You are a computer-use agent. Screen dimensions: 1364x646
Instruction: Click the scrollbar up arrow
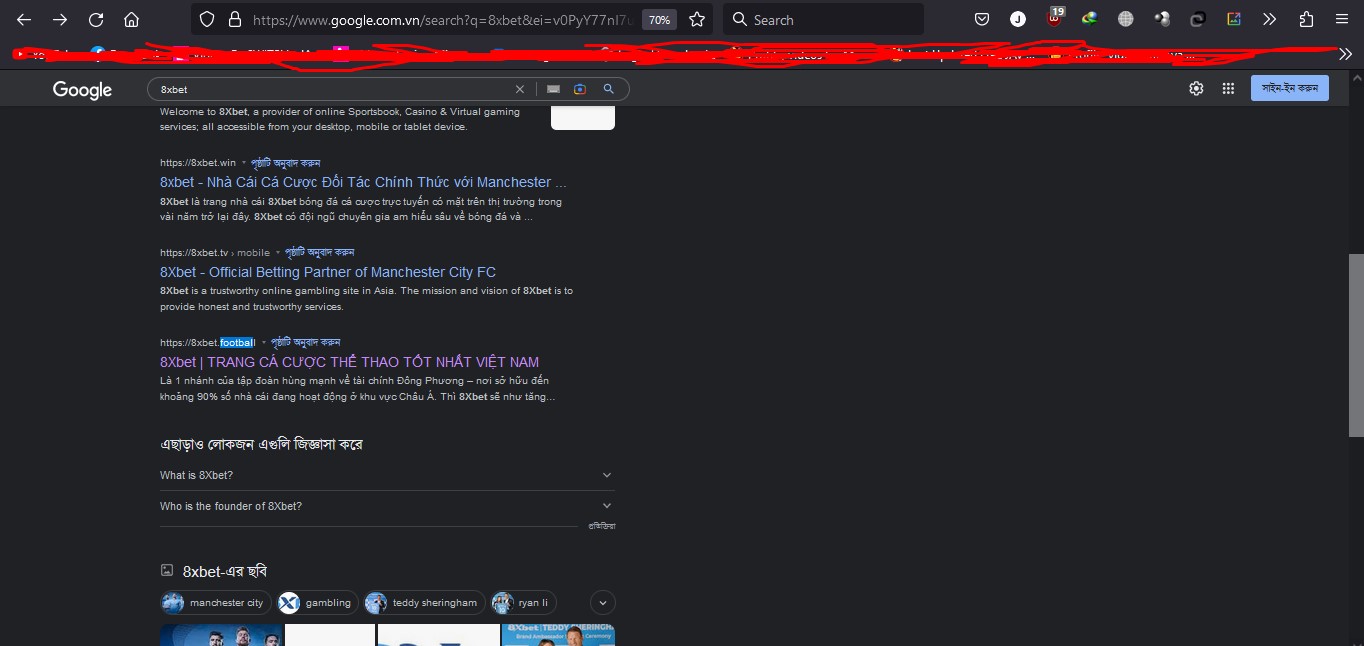[1356, 77]
